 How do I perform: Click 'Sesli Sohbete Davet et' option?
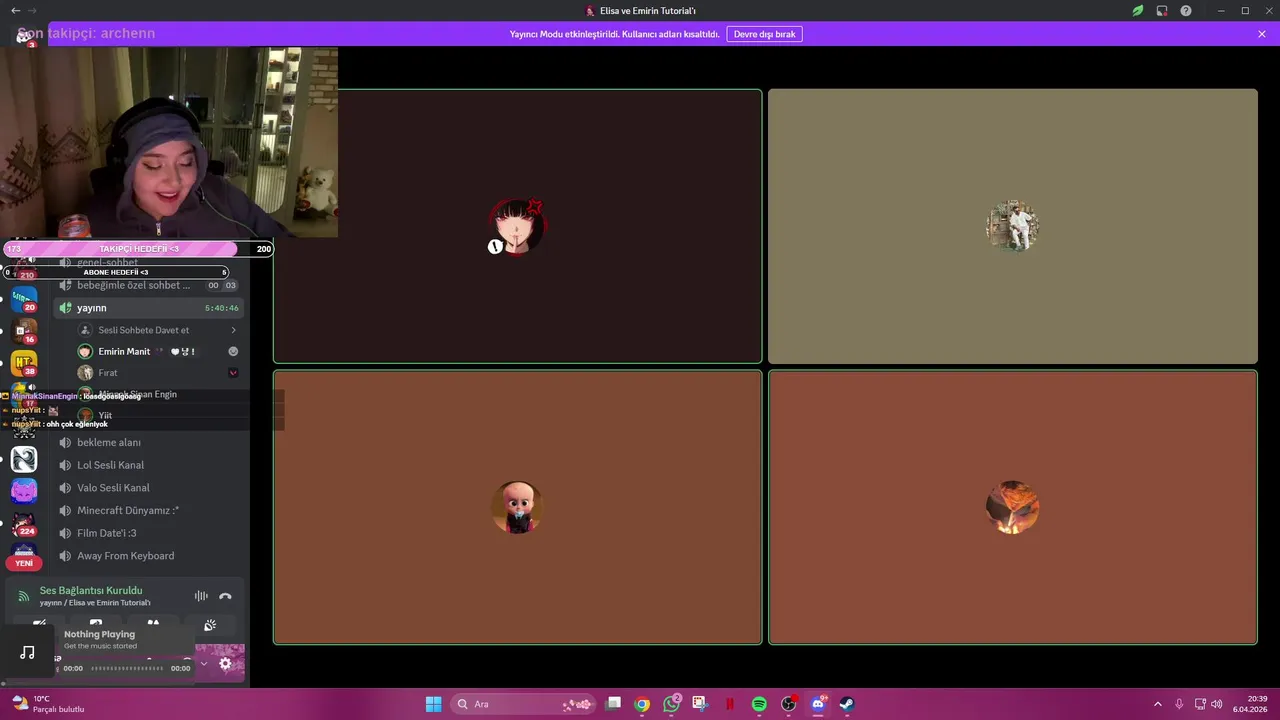(143, 330)
